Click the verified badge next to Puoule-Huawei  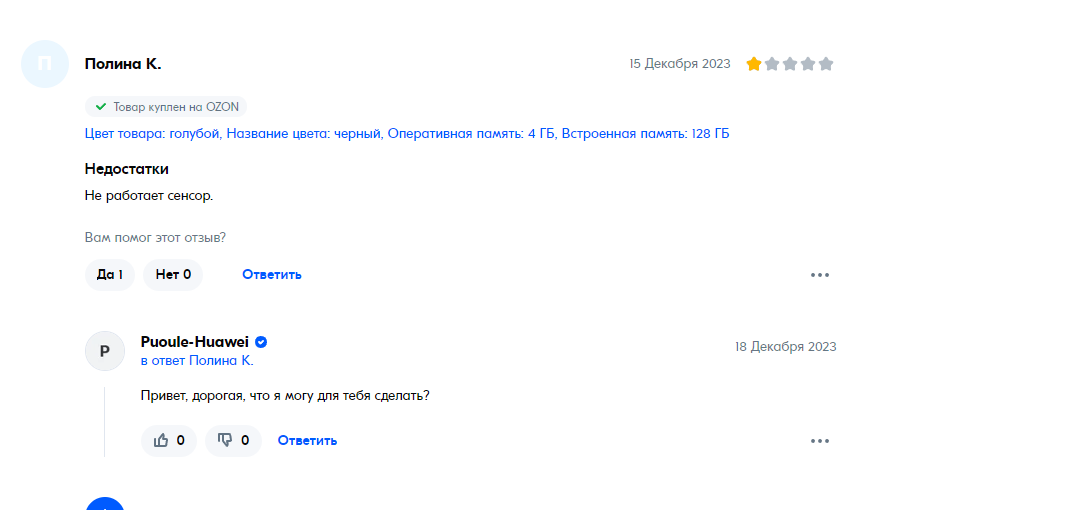click(x=261, y=342)
